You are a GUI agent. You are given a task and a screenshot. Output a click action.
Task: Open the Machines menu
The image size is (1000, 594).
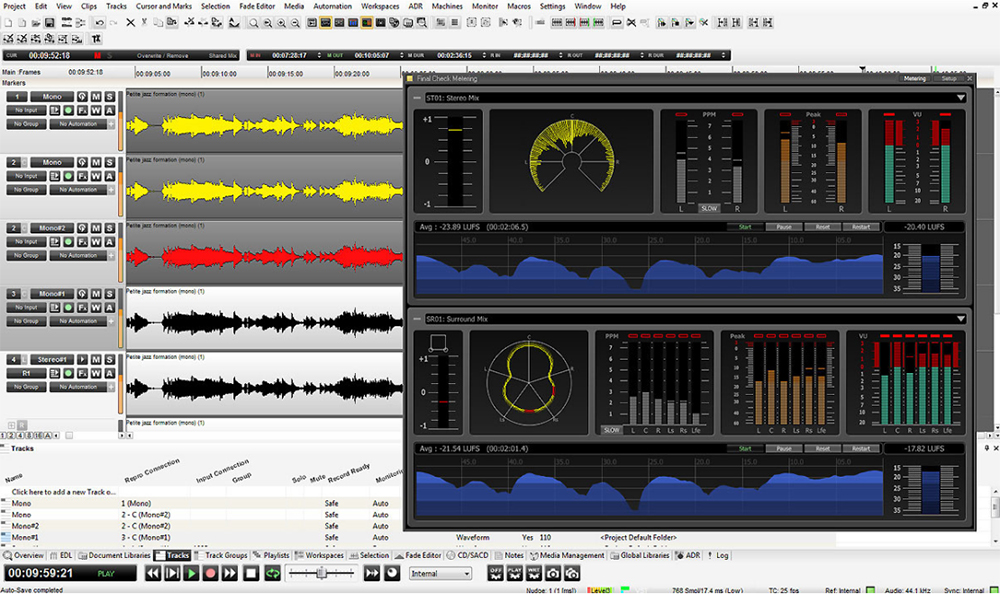click(447, 6)
